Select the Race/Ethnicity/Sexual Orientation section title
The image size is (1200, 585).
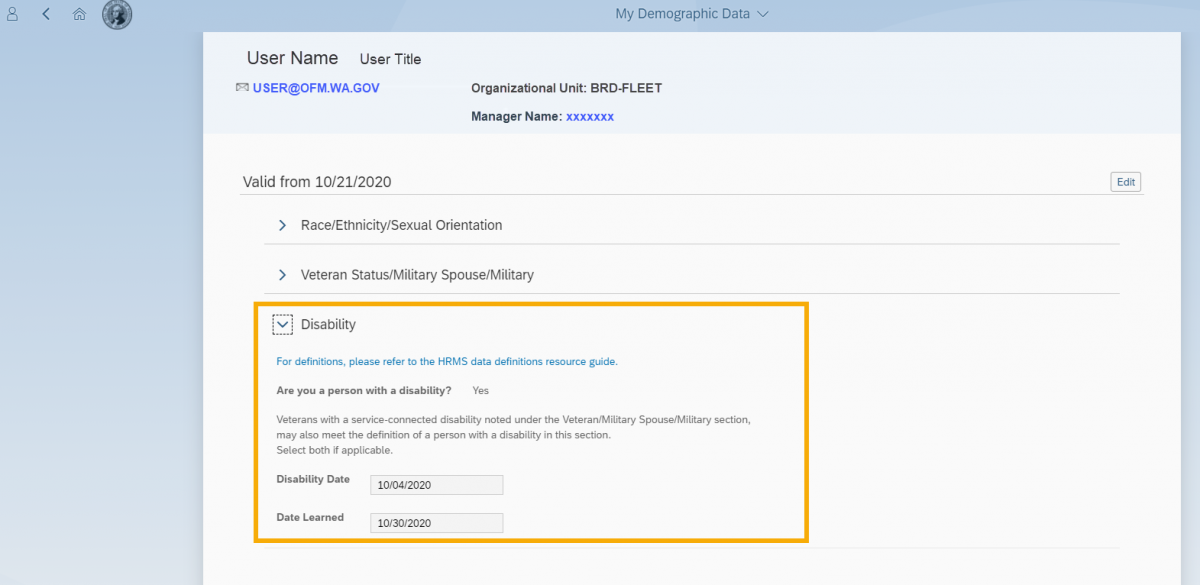pos(401,225)
